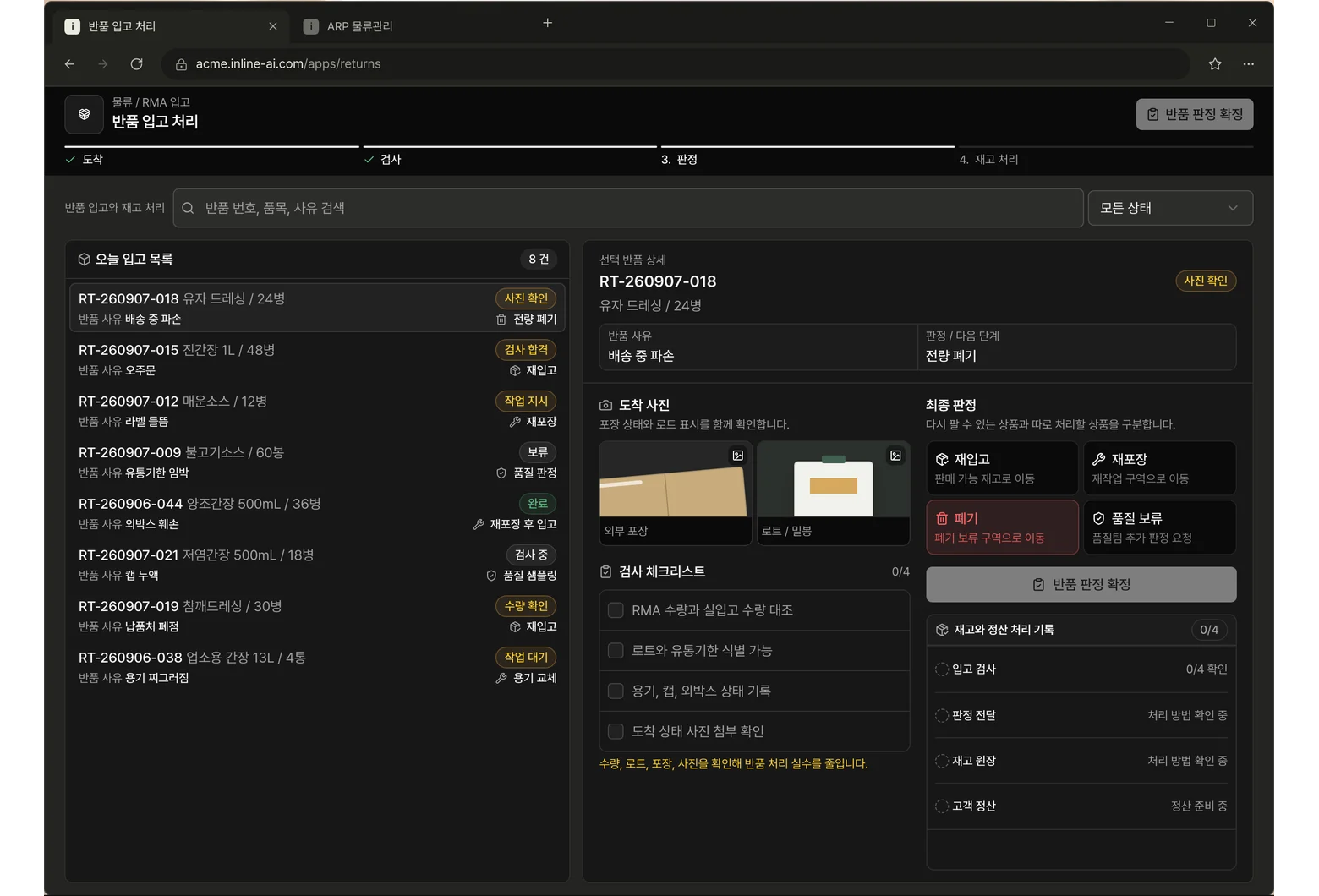Select return RT-260906-038 업소용 간장 13L row

tap(317, 667)
